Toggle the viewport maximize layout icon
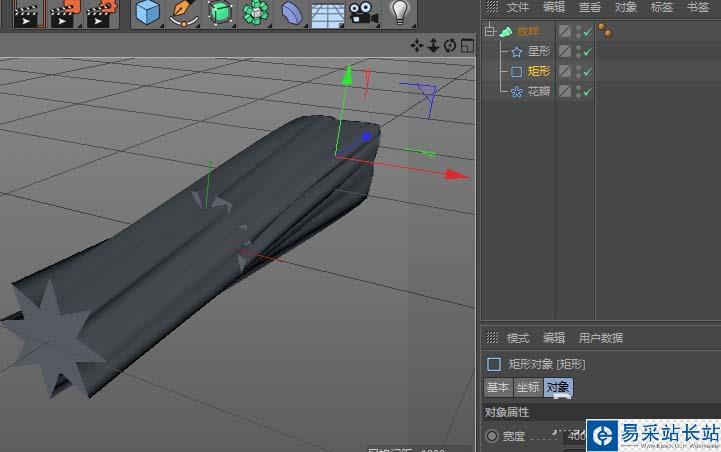This screenshot has height=452, width=721. click(466, 45)
